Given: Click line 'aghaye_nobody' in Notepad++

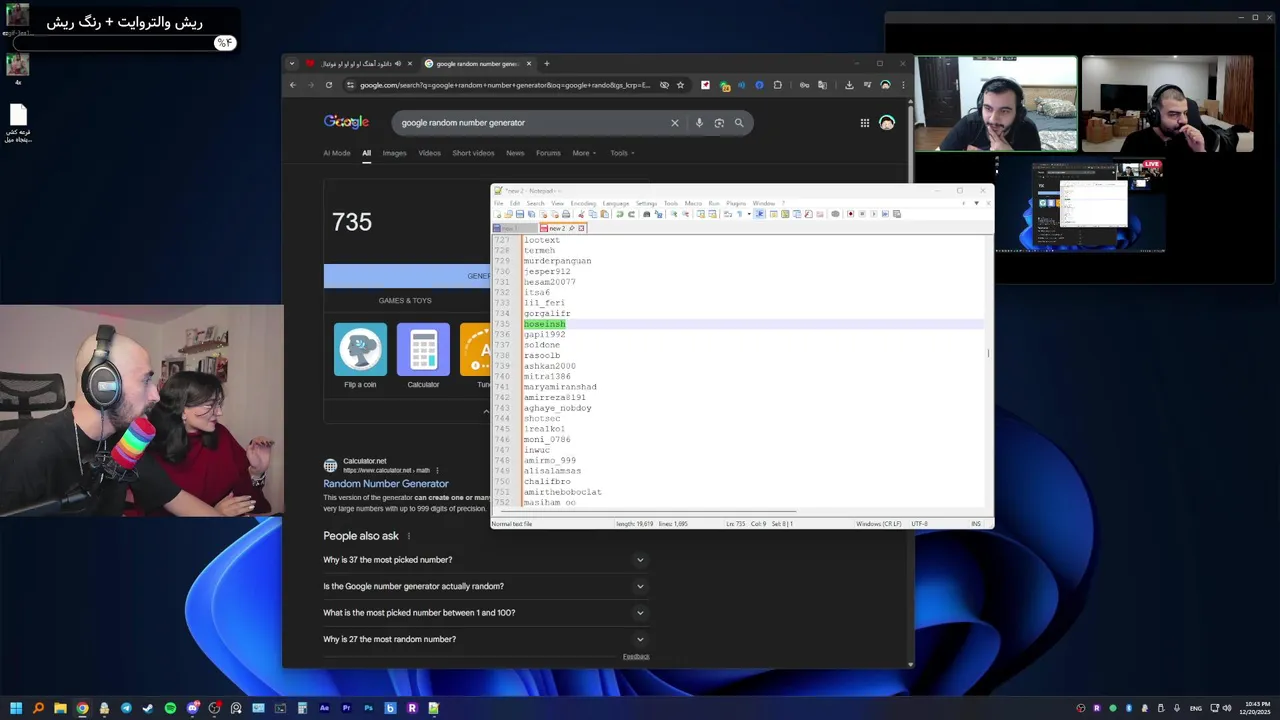Looking at the screenshot, I should (x=557, y=408).
